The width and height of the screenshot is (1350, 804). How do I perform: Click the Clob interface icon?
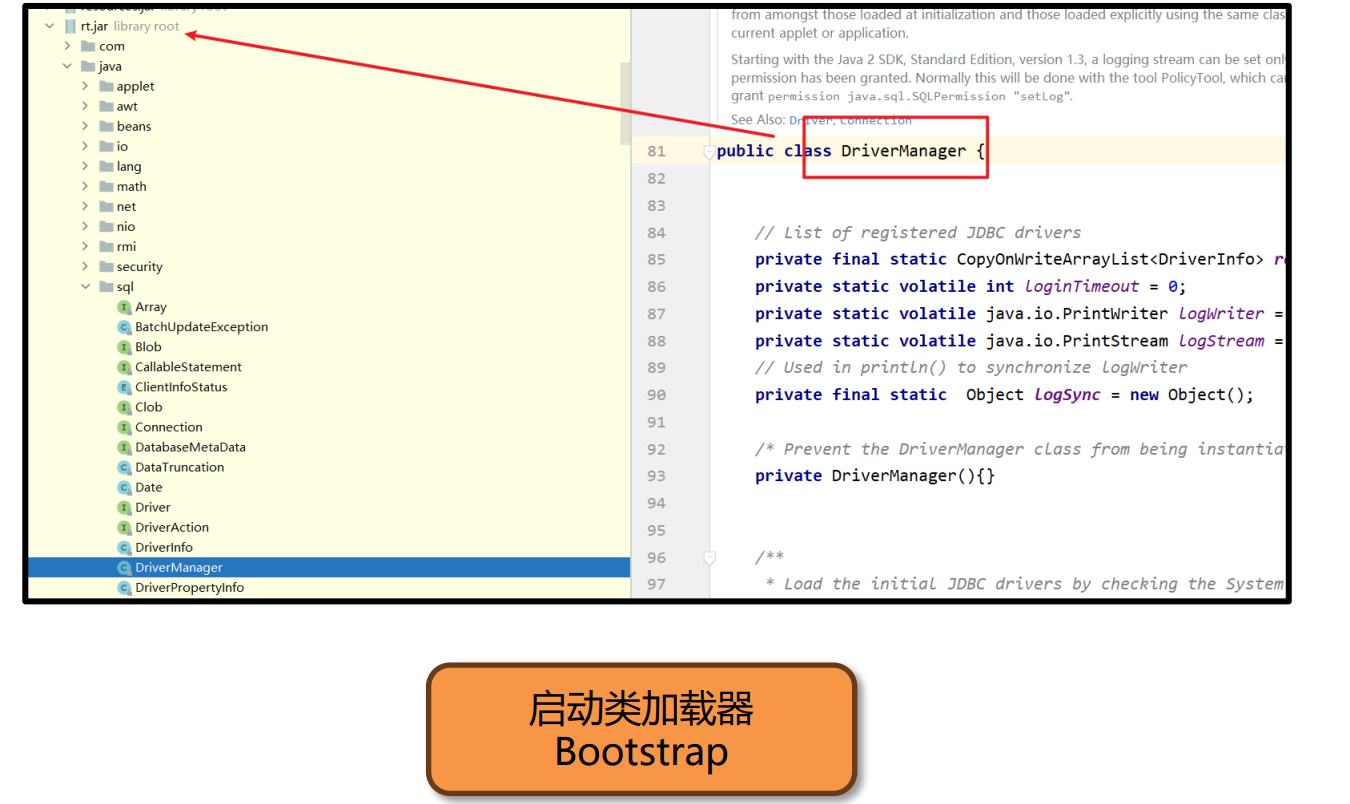click(x=124, y=407)
